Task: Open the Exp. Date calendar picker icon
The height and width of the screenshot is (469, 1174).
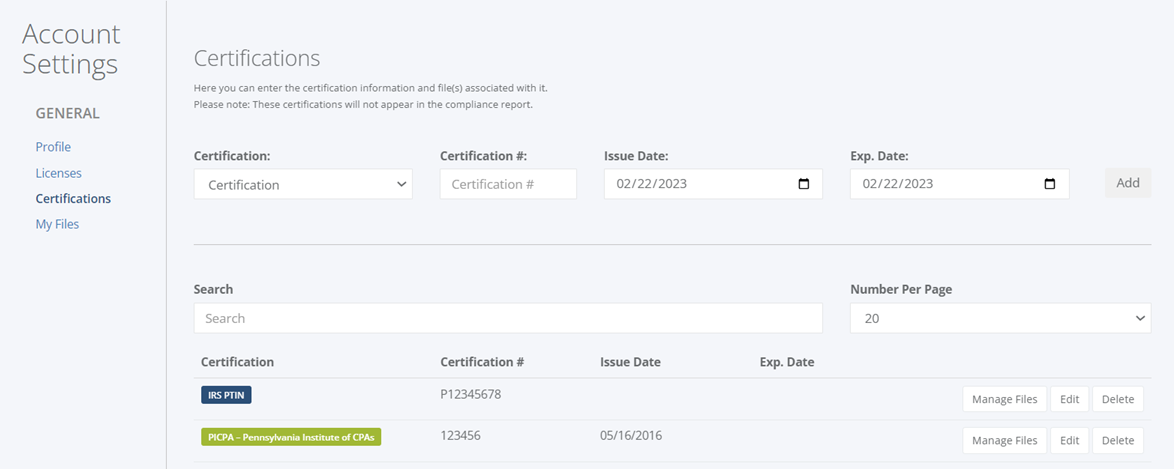Action: [1050, 184]
